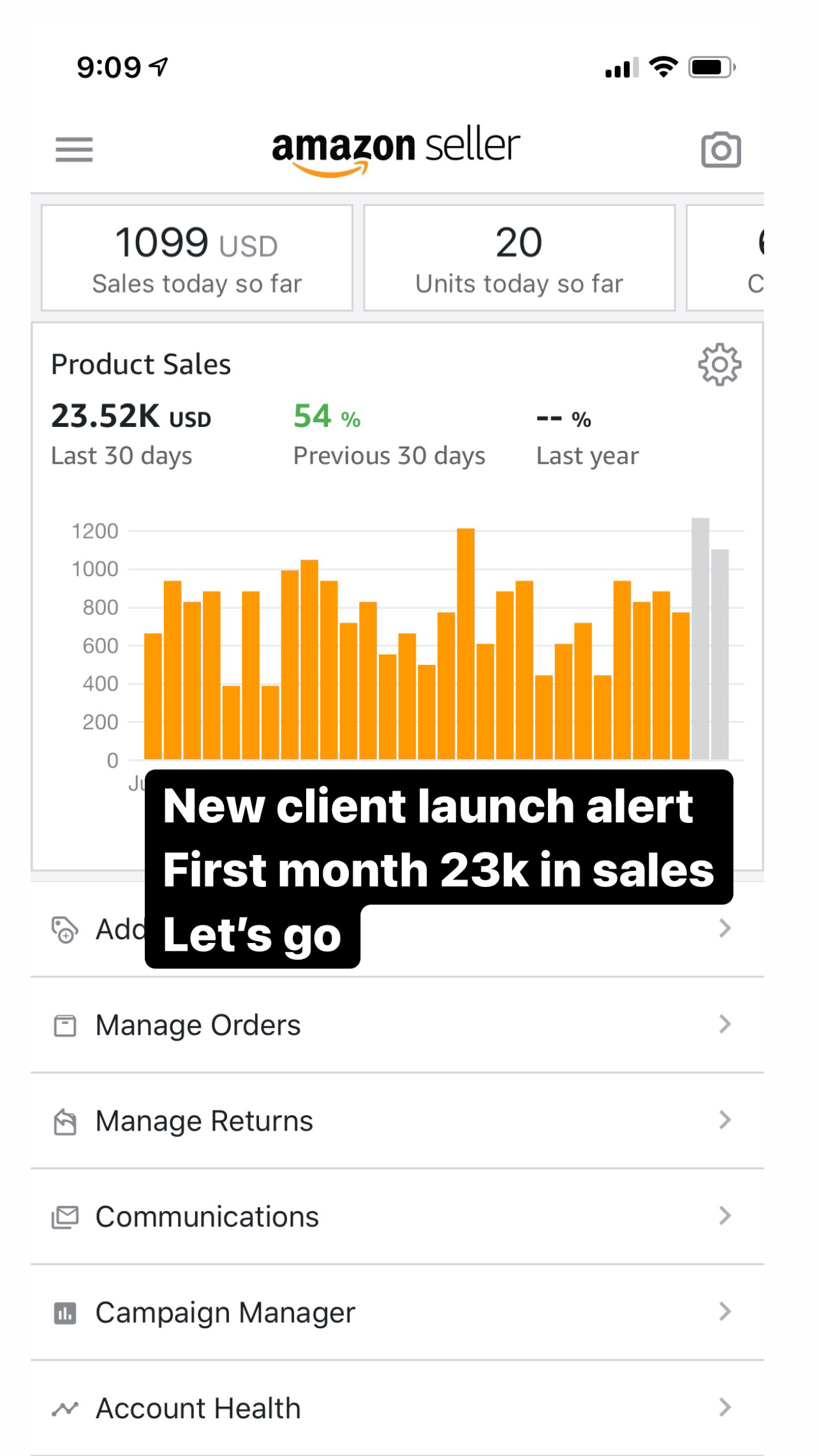Open the hamburger menu
Image resolution: width=819 pixels, height=1456 pixels.
point(74,150)
